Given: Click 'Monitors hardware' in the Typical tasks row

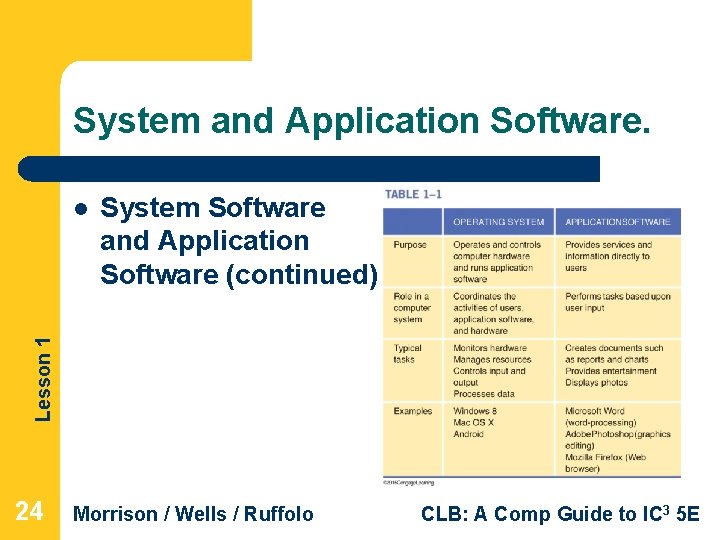Looking at the screenshot, I should tap(489, 348).
